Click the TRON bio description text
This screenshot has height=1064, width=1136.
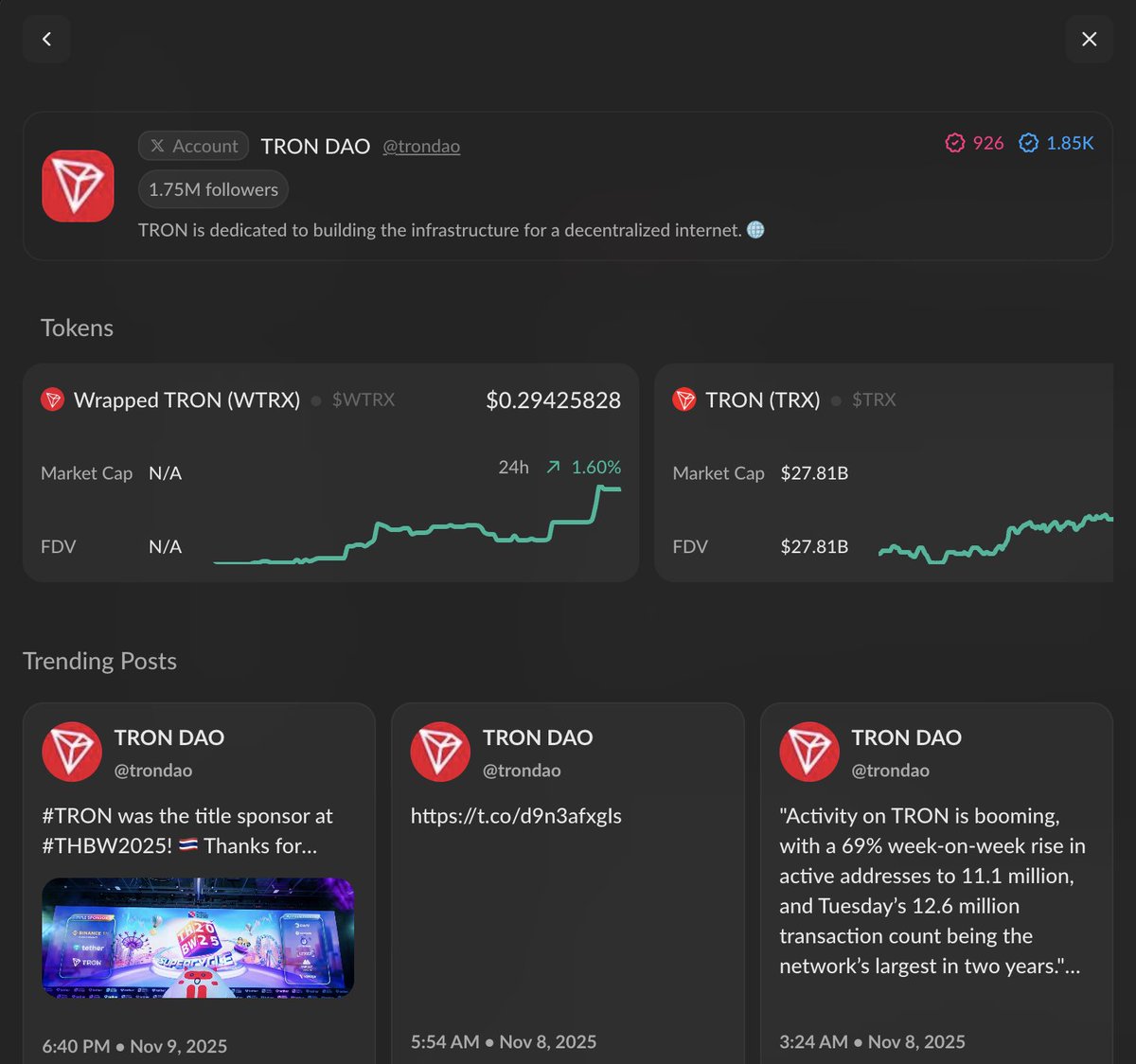pyautogui.click(x=440, y=230)
